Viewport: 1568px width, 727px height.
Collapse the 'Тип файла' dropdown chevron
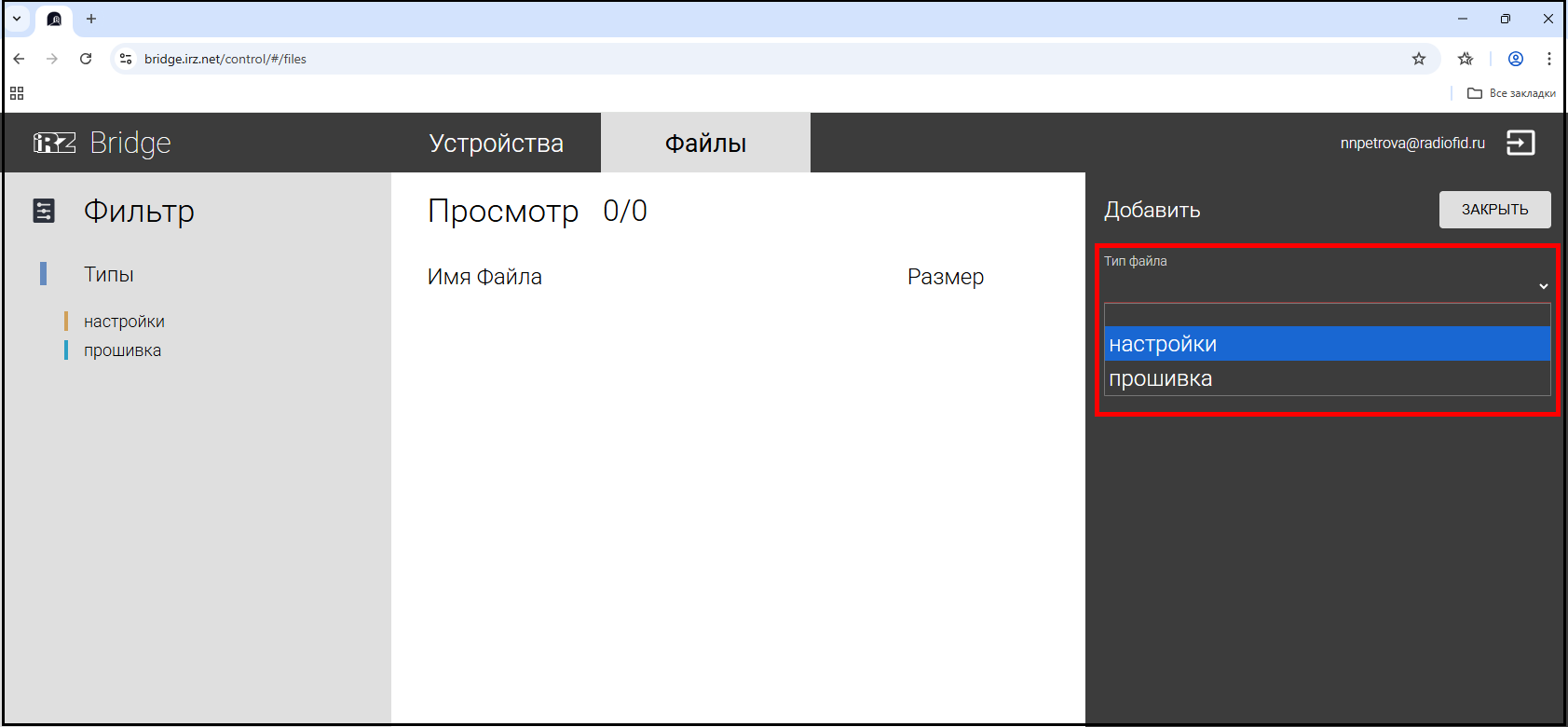click(x=1543, y=286)
